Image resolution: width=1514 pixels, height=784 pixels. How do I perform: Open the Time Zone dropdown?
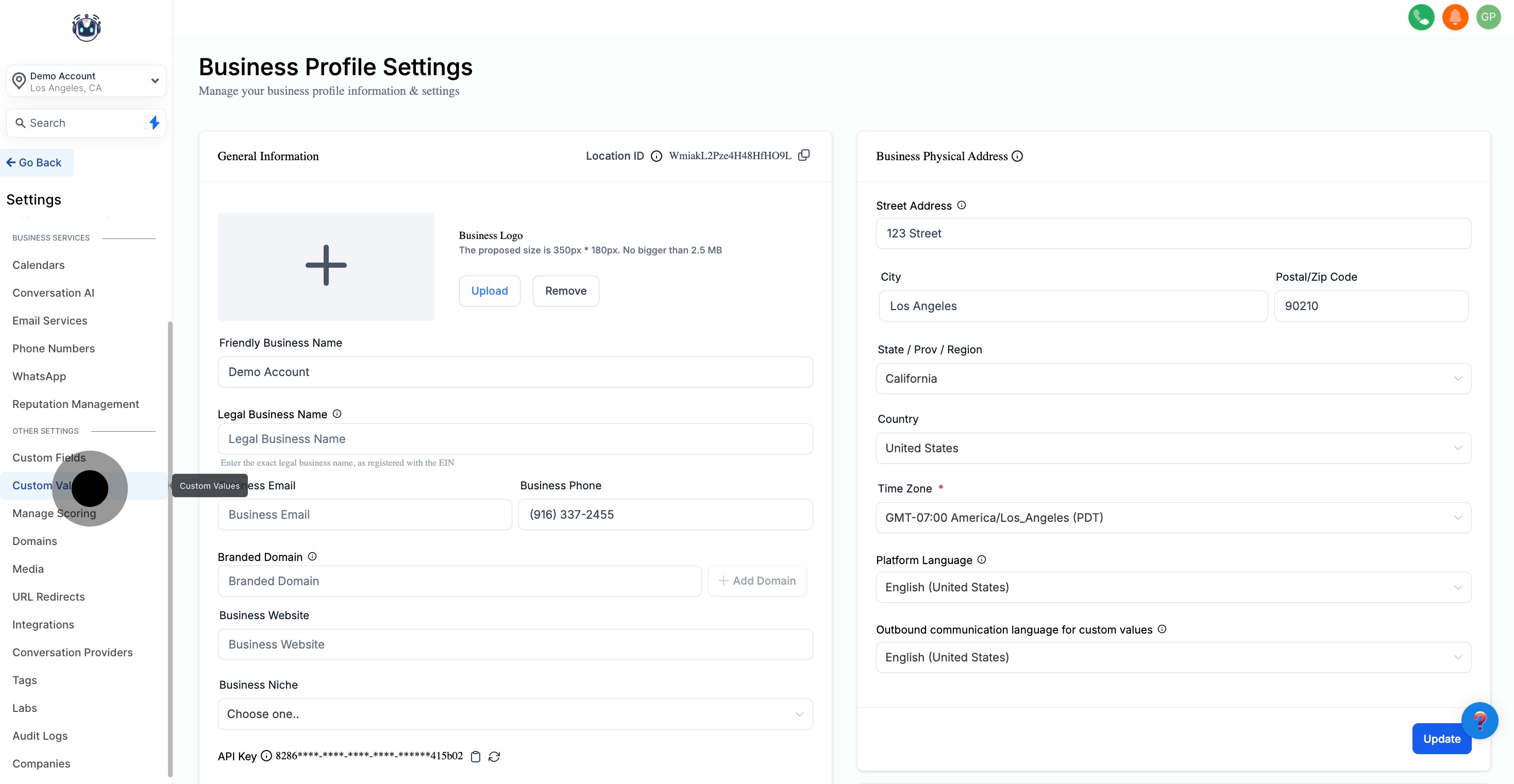tap(1172, 517)
